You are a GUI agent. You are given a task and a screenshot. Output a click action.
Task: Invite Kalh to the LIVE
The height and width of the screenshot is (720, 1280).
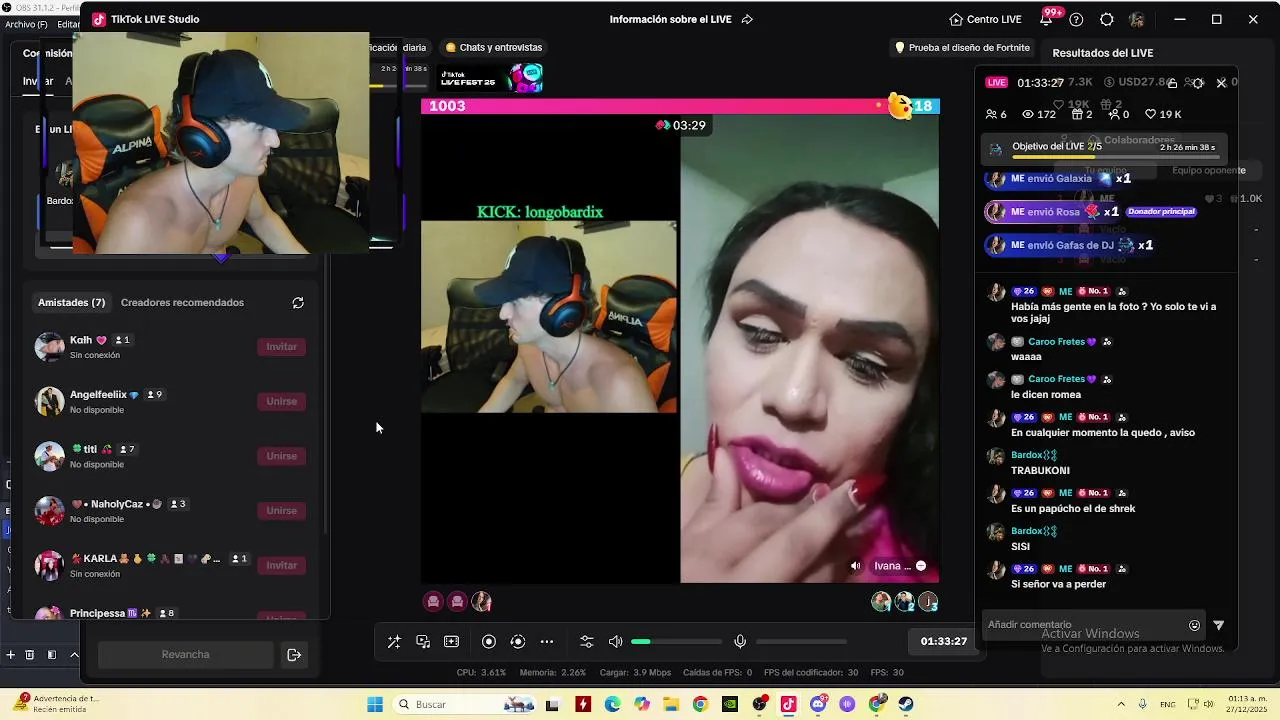282,347
